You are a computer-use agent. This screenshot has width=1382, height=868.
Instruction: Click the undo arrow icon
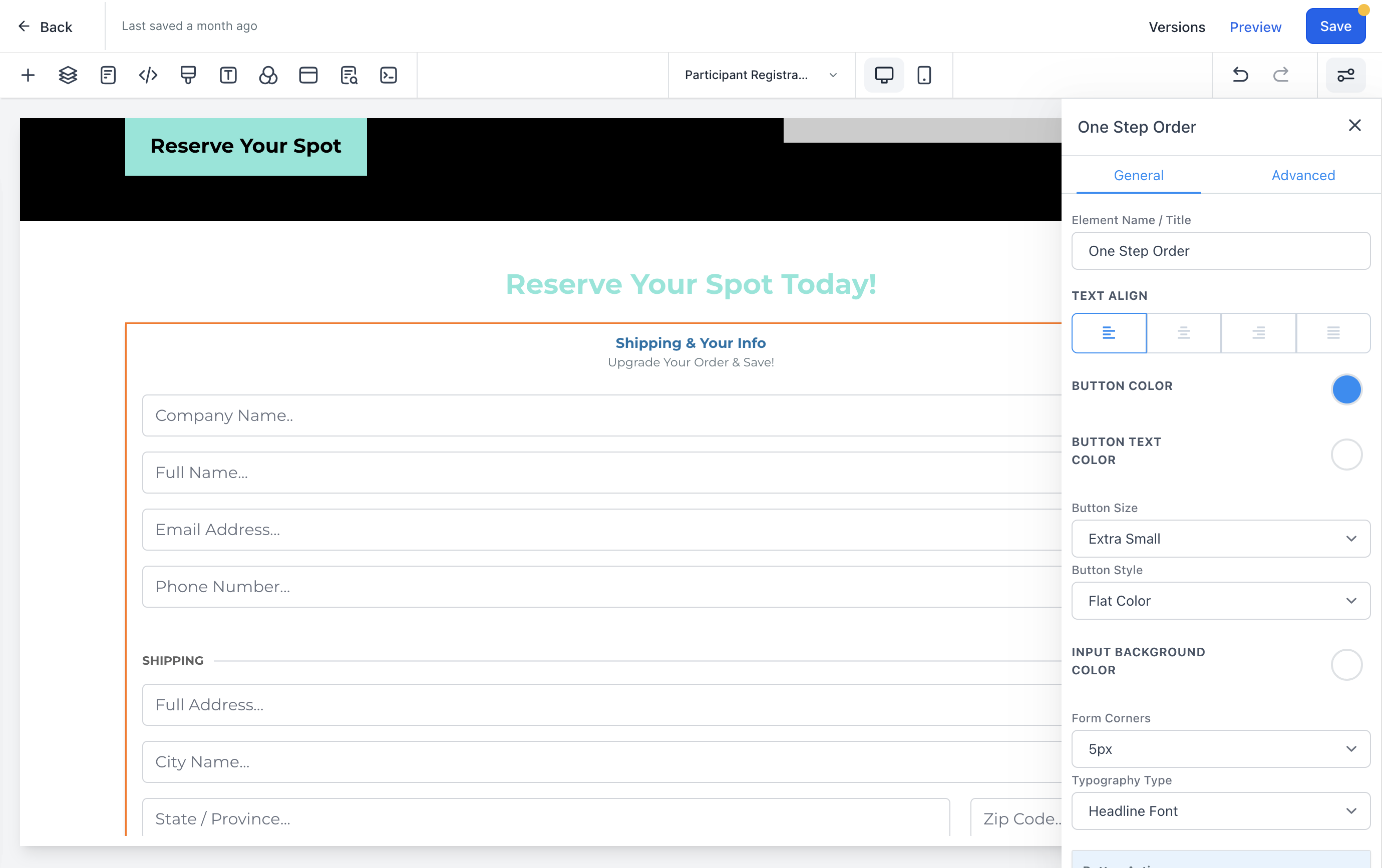click(1240, 75)
